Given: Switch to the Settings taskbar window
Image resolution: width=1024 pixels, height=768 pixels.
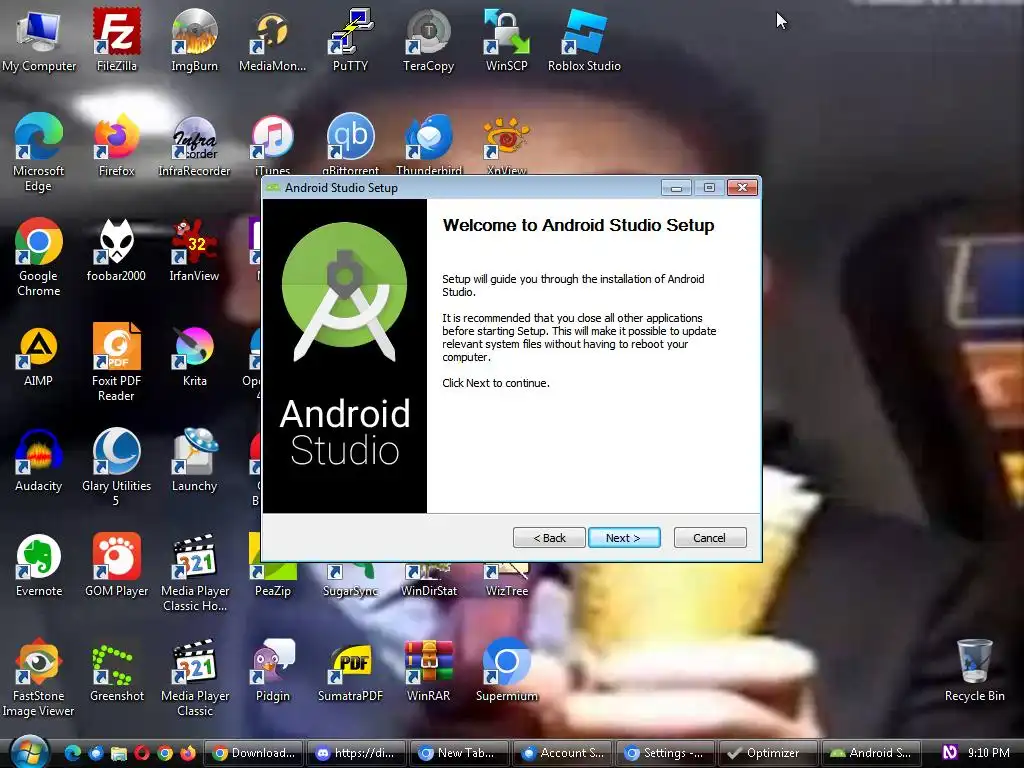Looking at the screenshot, I should pyautogui.click(x=665, y=753).
